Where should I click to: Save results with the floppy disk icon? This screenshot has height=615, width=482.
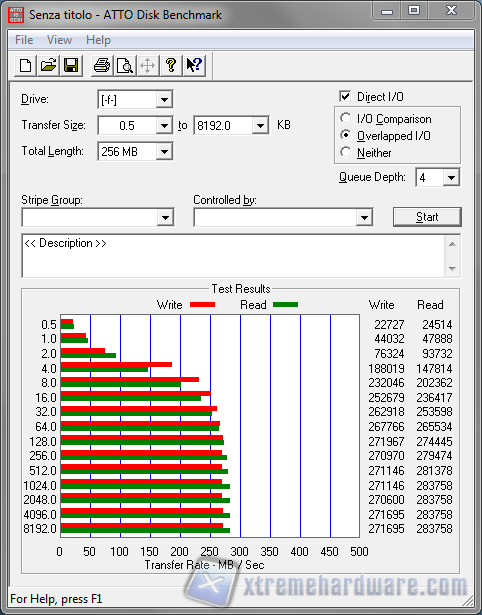click(x=71, y=65)
